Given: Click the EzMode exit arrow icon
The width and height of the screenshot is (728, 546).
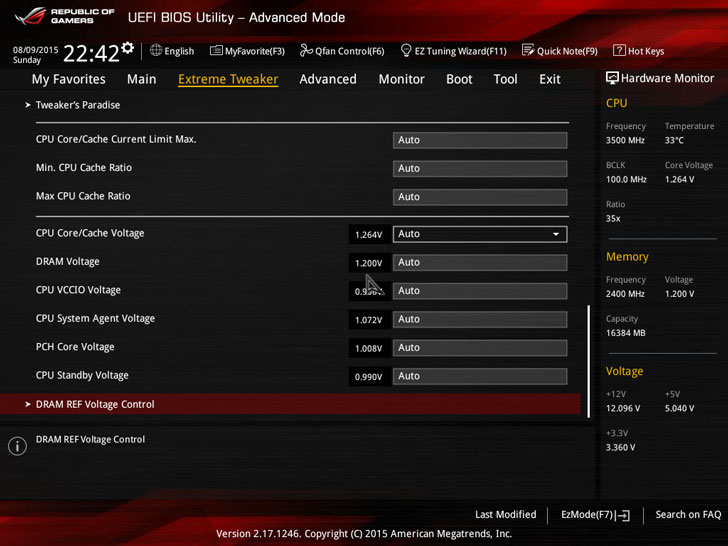Looking at the screenshot, I should 624,515.
